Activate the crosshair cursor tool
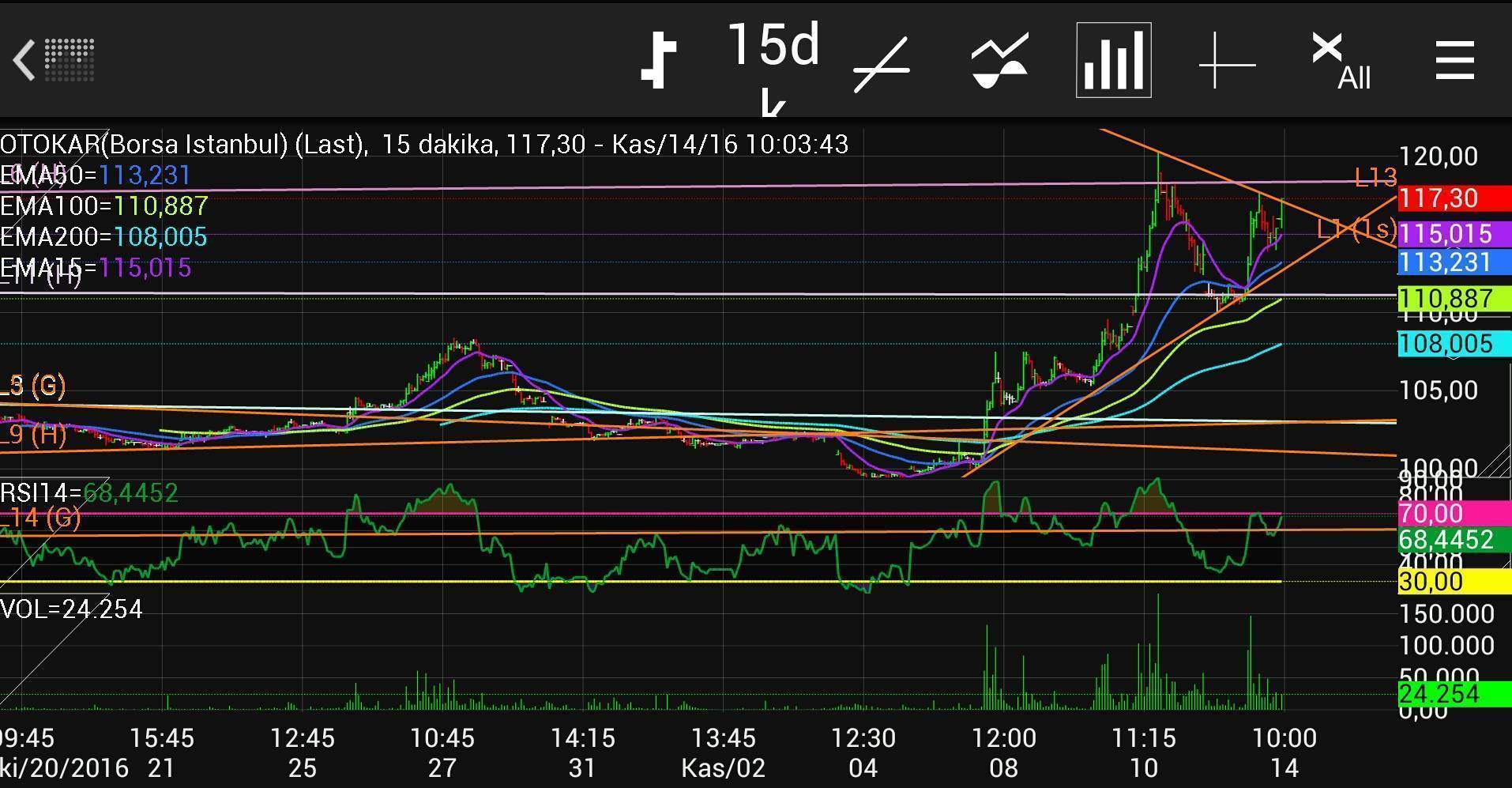This screenshot has width=1512, height=788. [x=1227, y=63]
